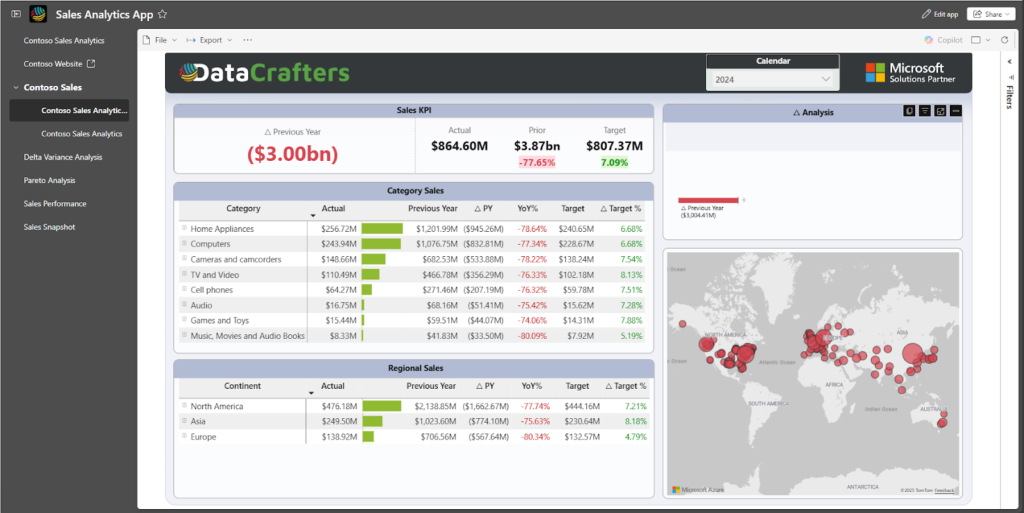Screen dimensions: 1024x513
Task: Open the Feedback link on the map
Action: pos(944,491)
